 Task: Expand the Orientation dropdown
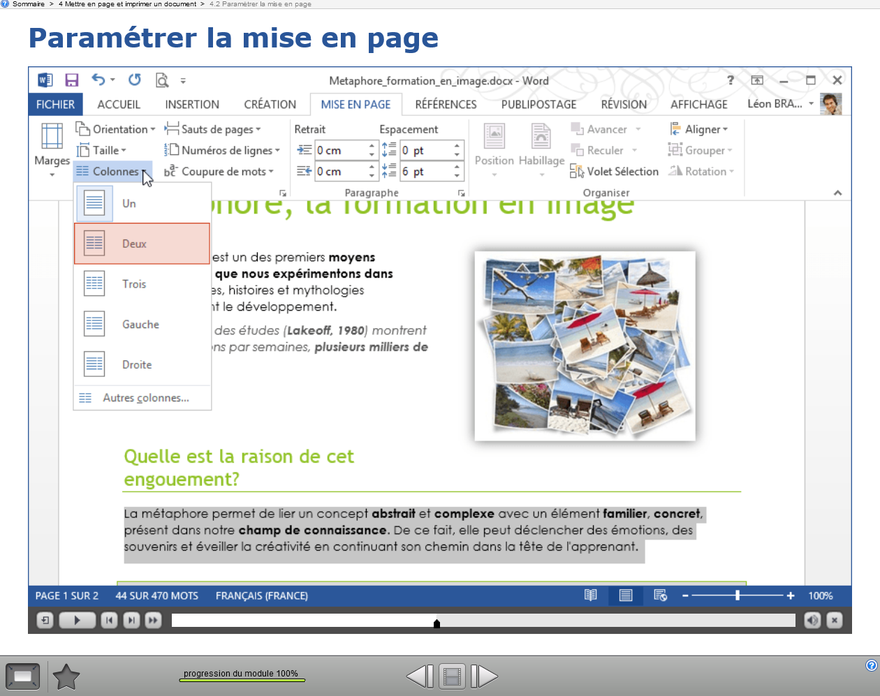coord(116,129)
